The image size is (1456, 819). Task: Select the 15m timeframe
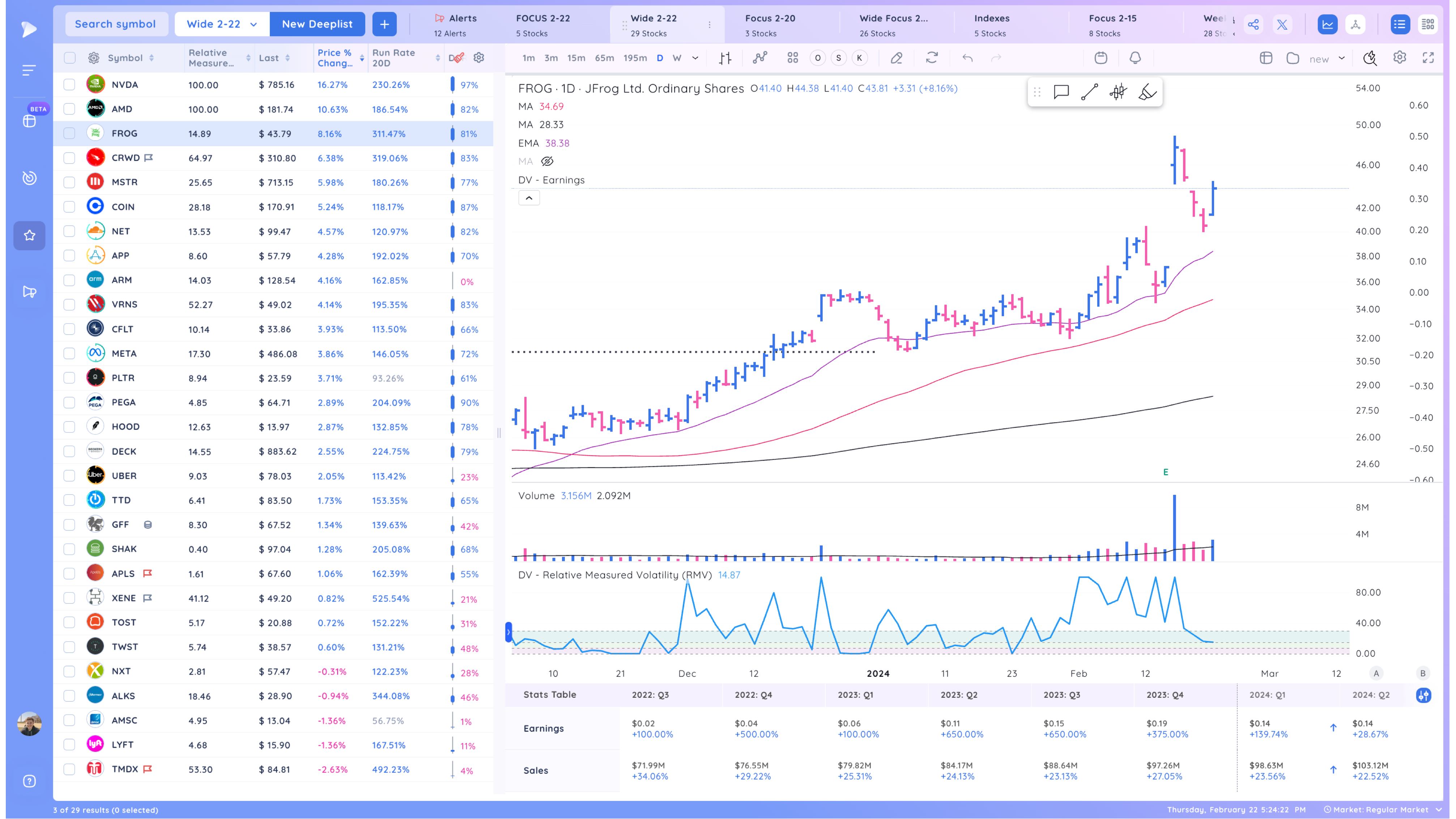point(576,58)
